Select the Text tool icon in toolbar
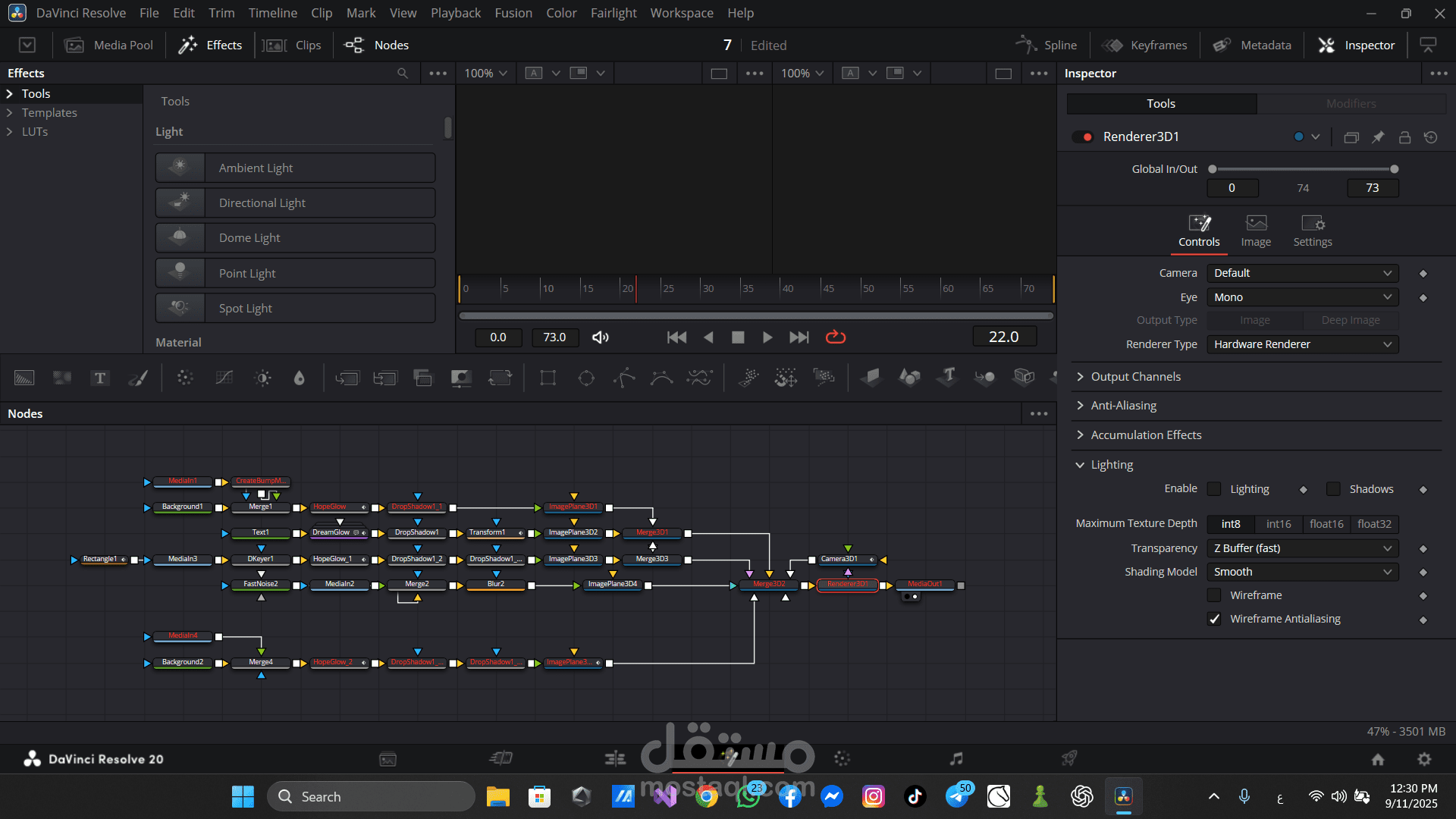This screenshot has height=819, width=1456. [100, 378]
